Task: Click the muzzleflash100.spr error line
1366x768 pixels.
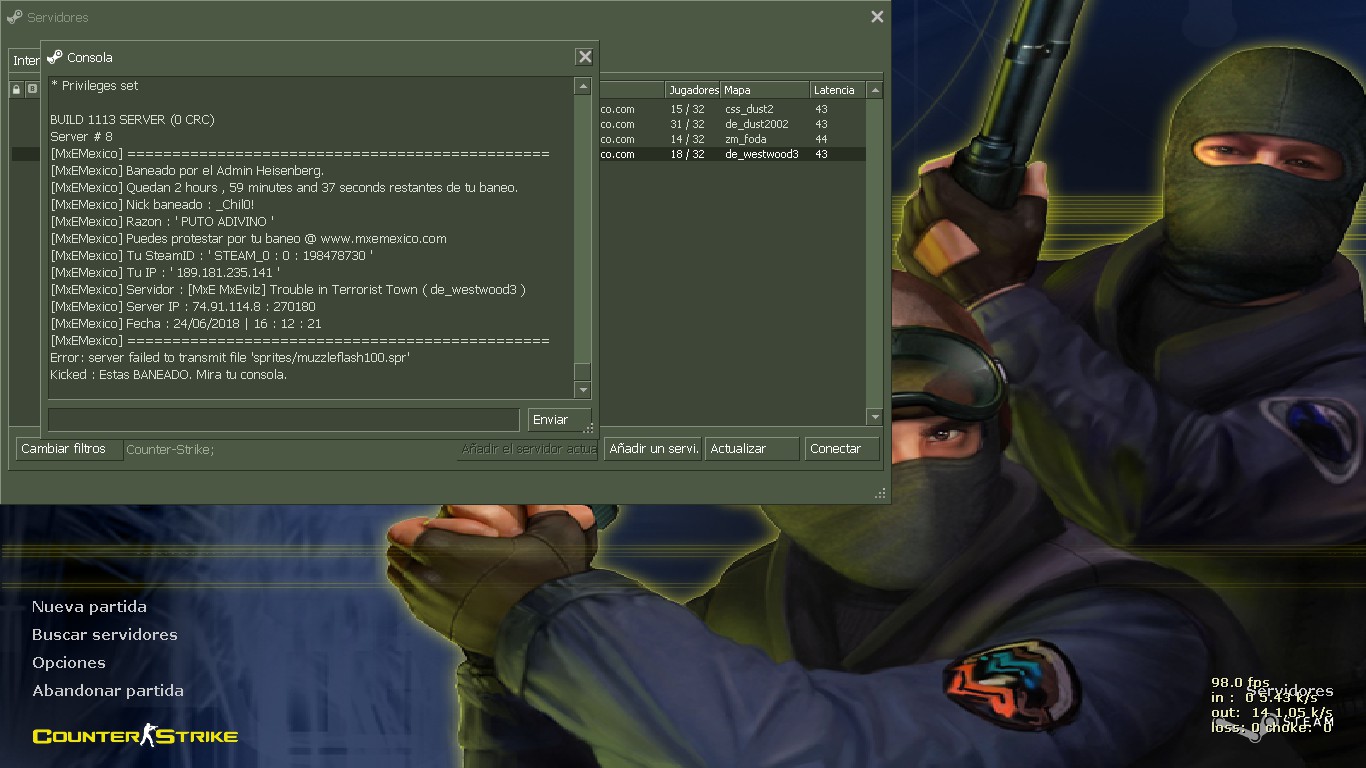Action: click(230, 358)
